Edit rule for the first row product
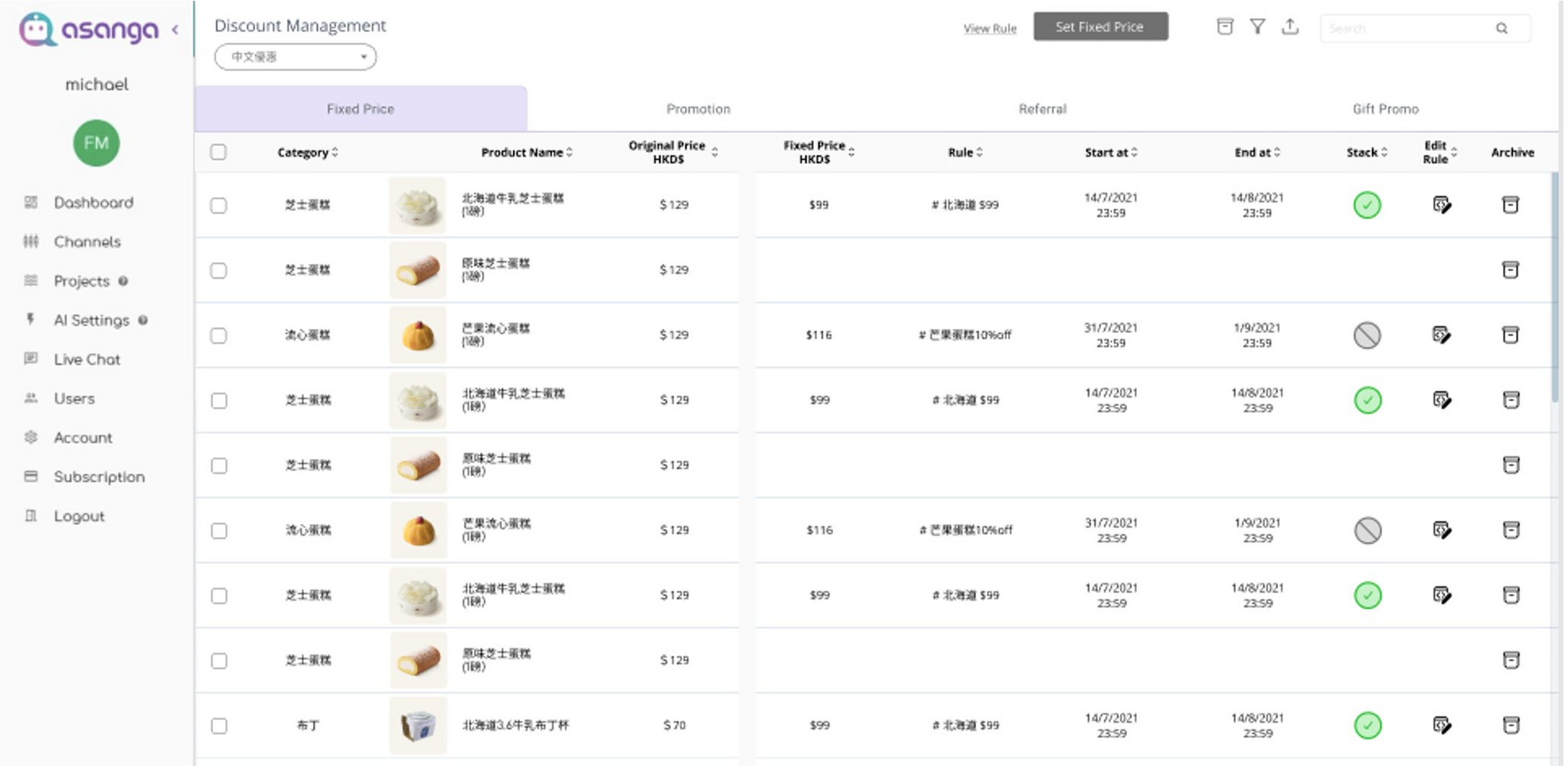This screenshot has height=766, width=1568. coord(1441,205)
